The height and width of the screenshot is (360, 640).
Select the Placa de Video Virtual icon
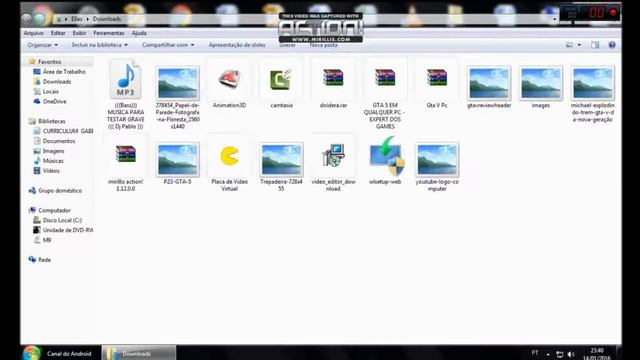(229, 156)
